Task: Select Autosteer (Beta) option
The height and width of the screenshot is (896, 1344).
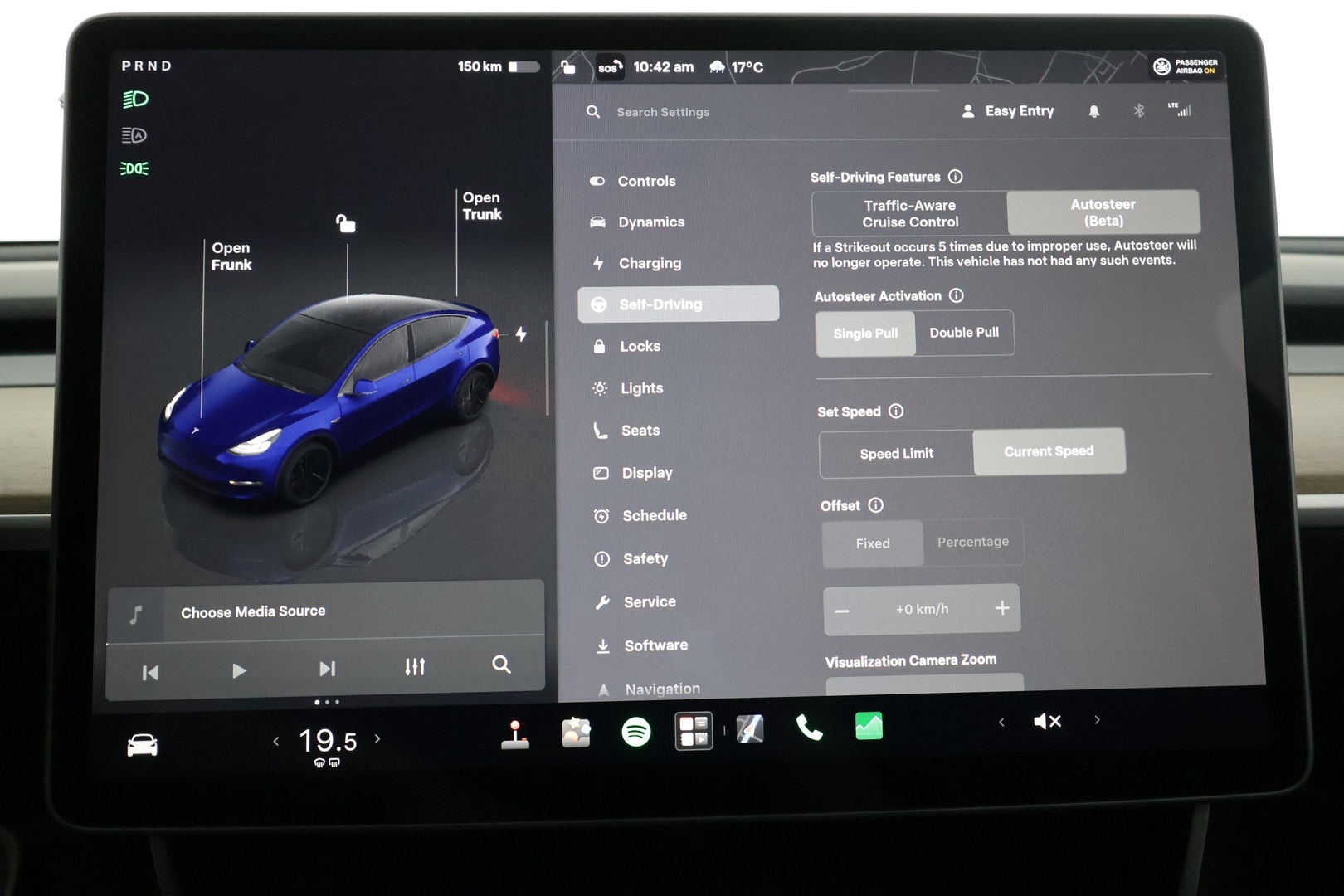Action: click(x=1103, y=212)
